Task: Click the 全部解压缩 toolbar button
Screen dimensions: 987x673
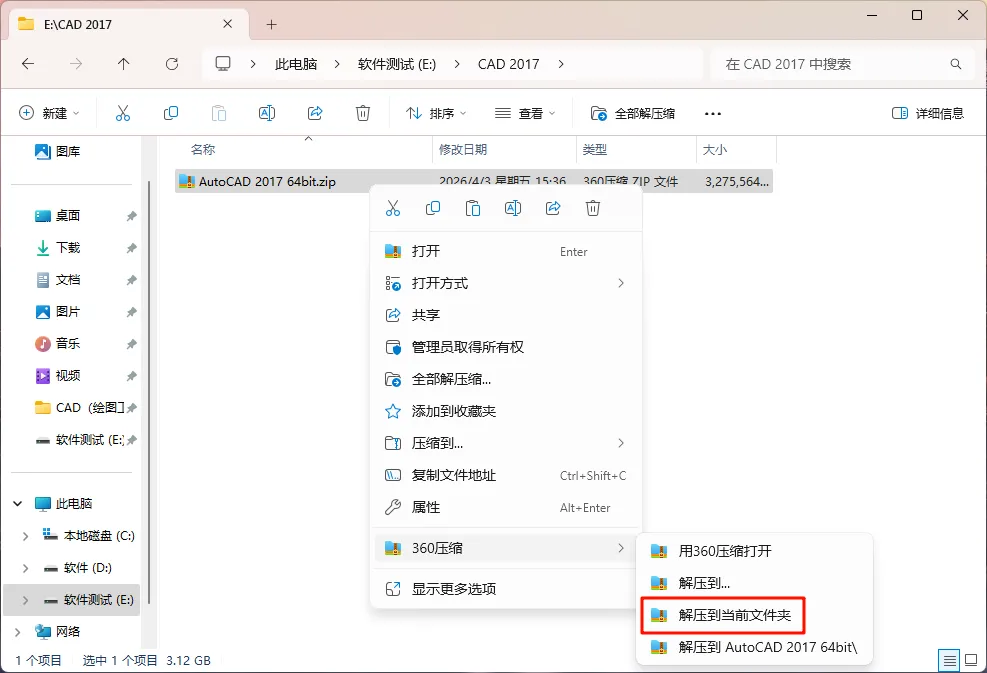Action: [x=633, y=113]
